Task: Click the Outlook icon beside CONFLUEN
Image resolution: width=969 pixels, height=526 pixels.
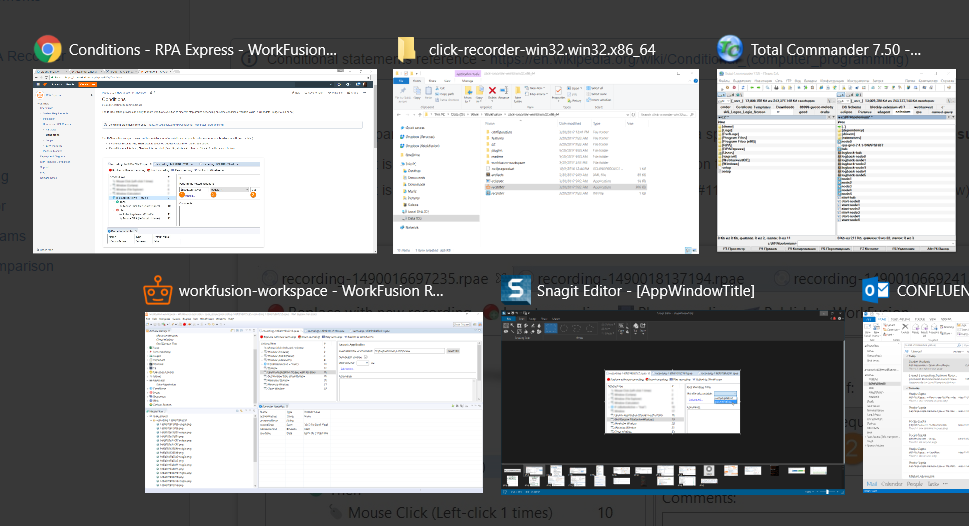Action: point(876,291)
